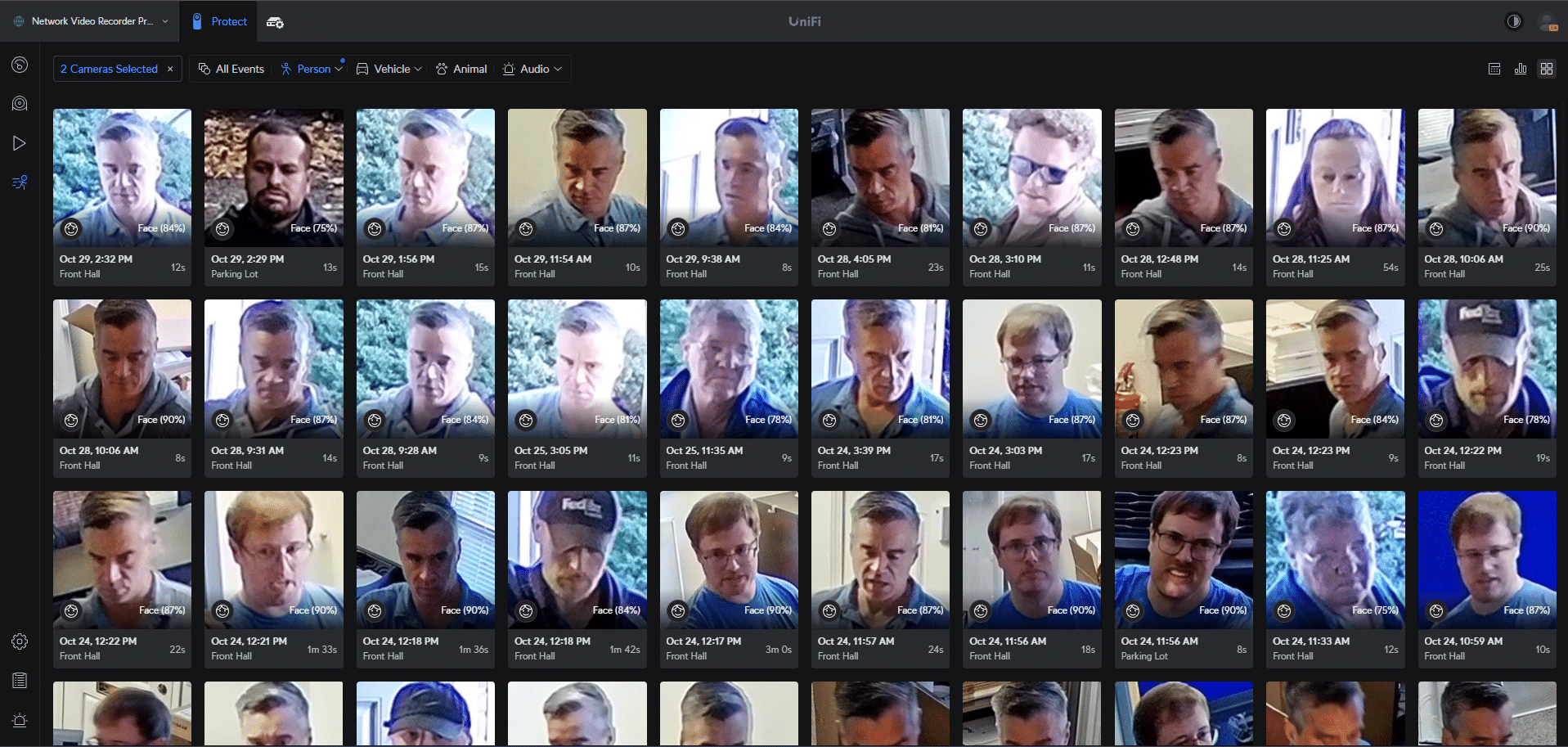Filter events by Animal

(461, 69)
